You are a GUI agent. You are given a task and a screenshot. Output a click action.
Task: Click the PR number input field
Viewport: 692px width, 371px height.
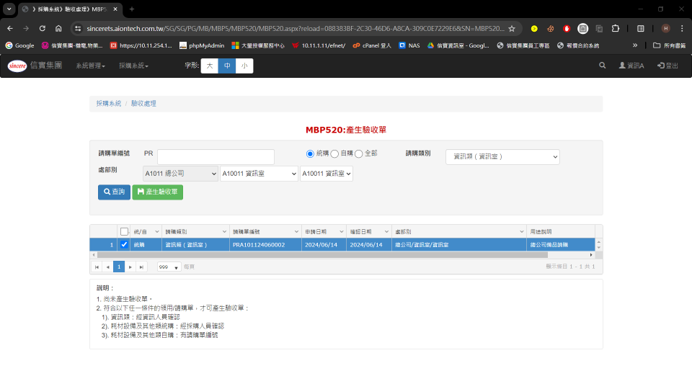pos(216,157)
